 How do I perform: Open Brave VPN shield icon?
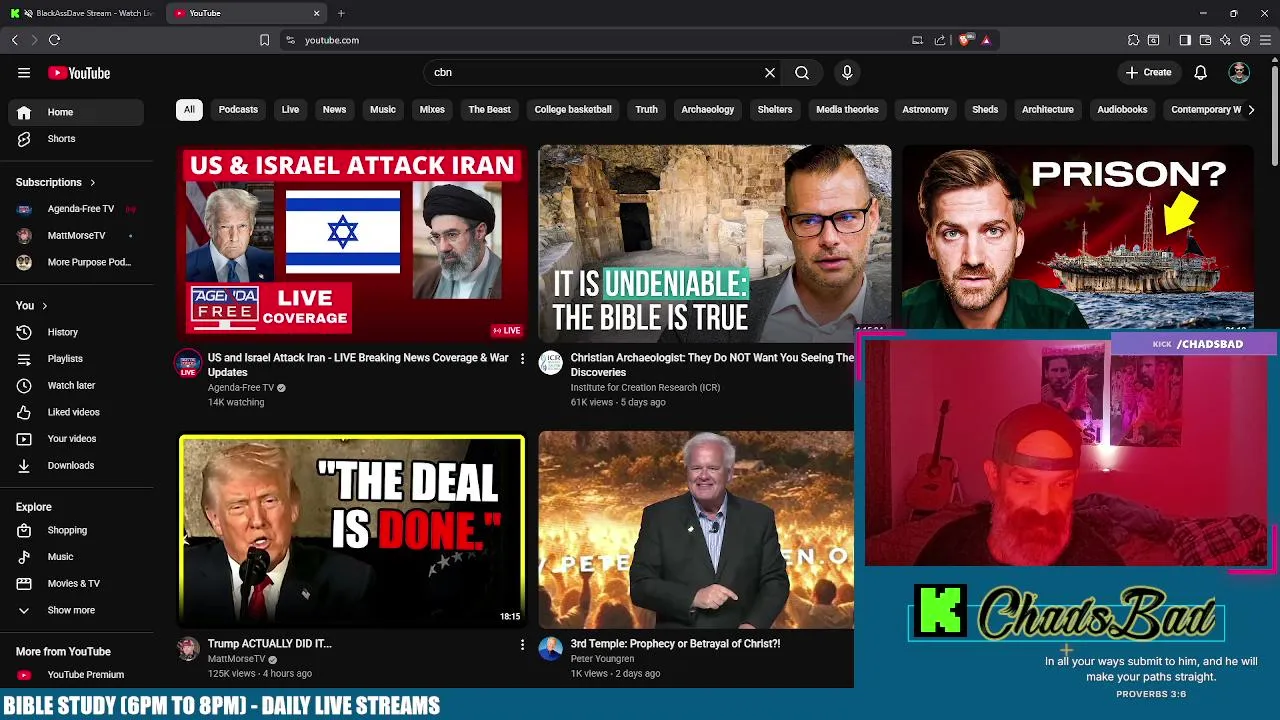[1245, 40]
